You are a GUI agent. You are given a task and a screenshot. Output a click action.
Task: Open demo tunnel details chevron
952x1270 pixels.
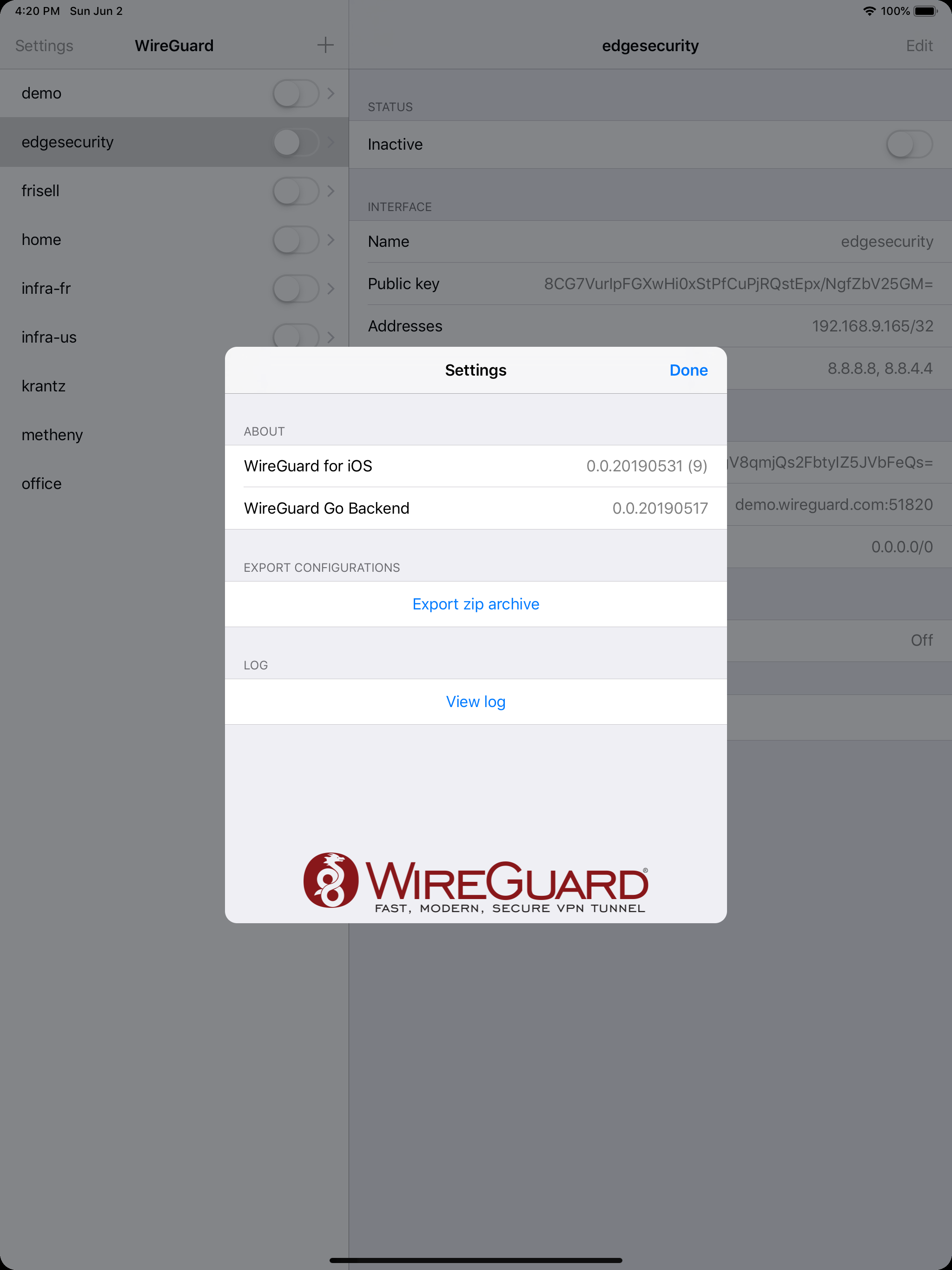point(331,93)
